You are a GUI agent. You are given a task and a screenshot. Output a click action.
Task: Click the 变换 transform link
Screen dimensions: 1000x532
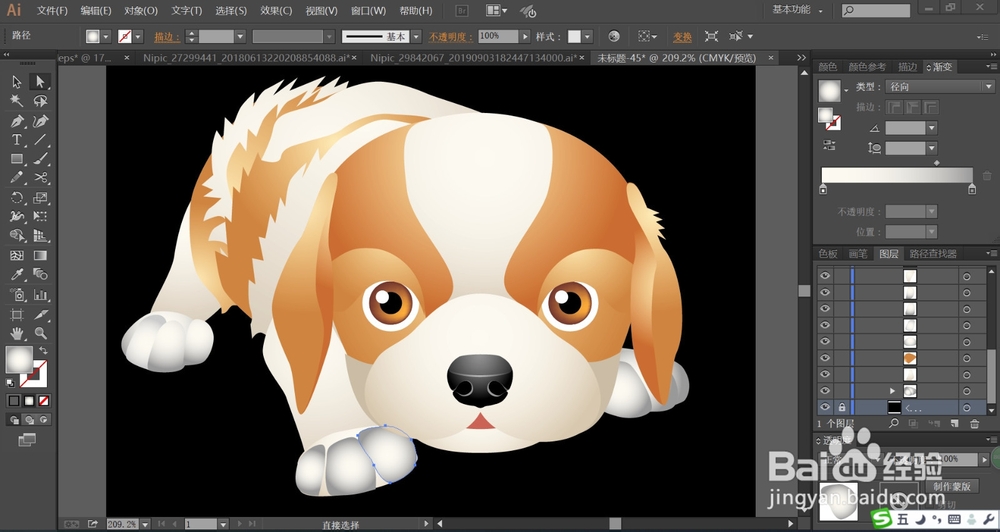tap(682, 37)
